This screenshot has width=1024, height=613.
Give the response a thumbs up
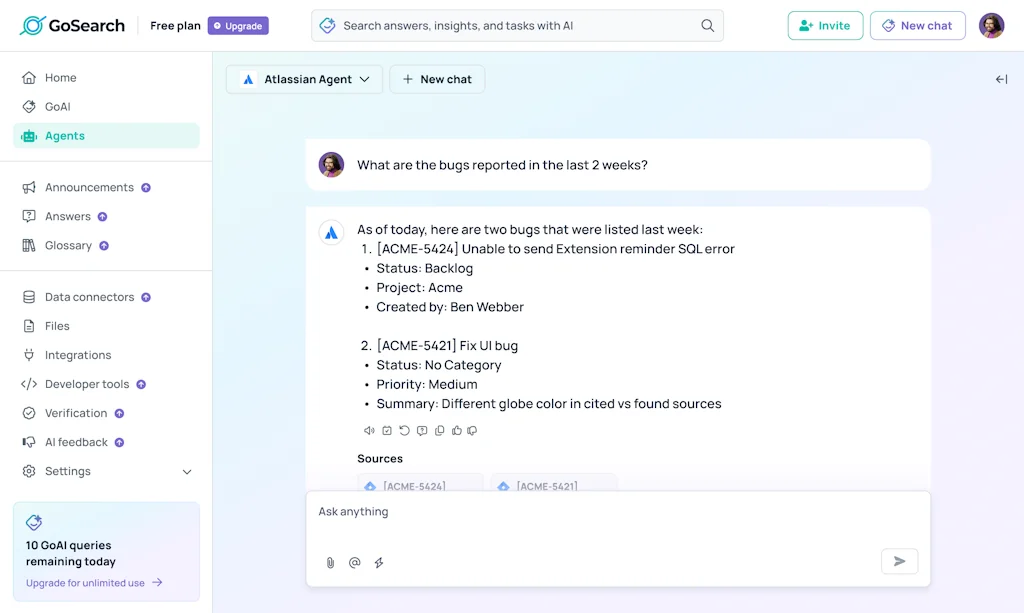pyautogui.click(x=455, y=430)
